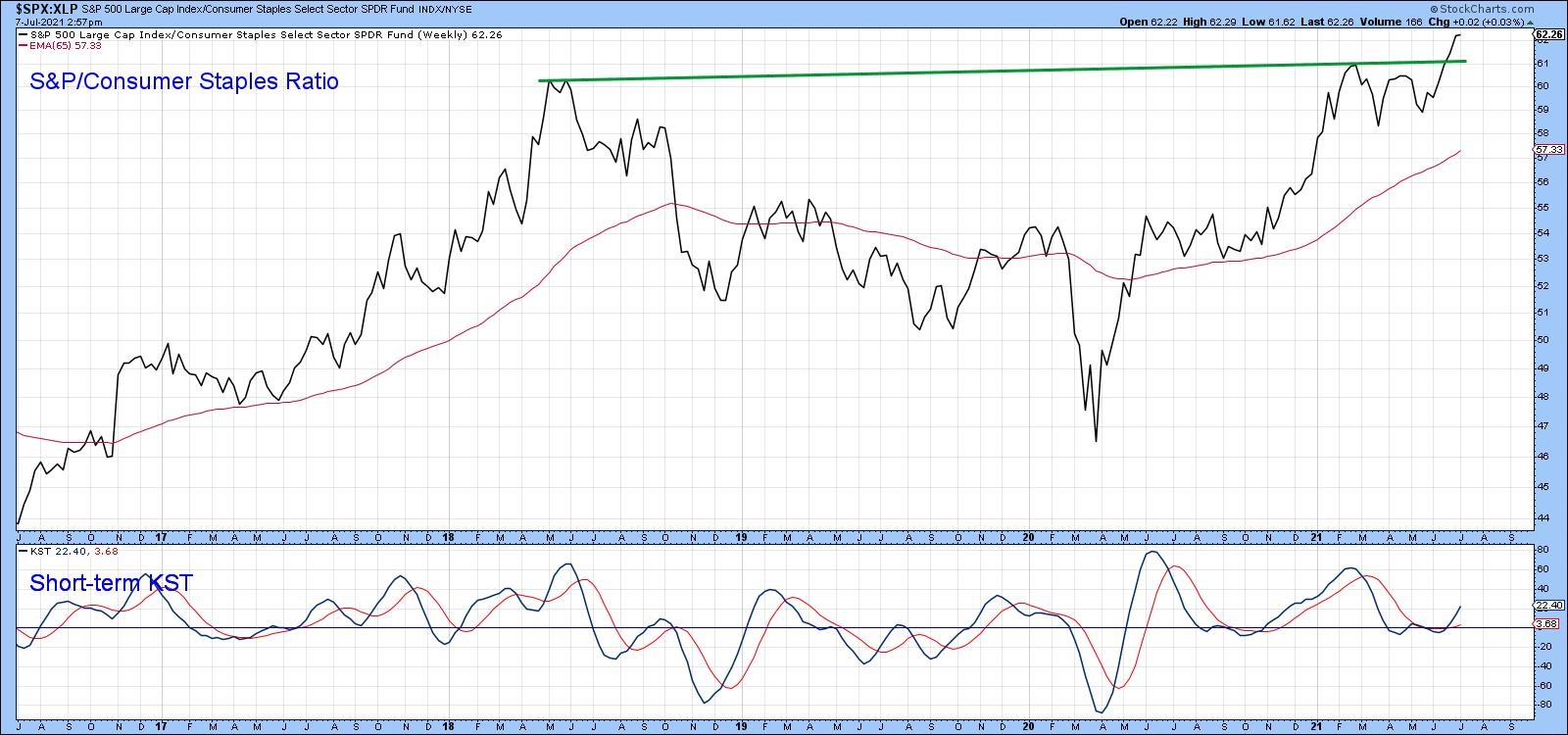This screenshot has width=1568, height=735.
Task: Click the $SPX:XLP ticker symbol title
Action: pyautogui.click(x=47, y=6)
